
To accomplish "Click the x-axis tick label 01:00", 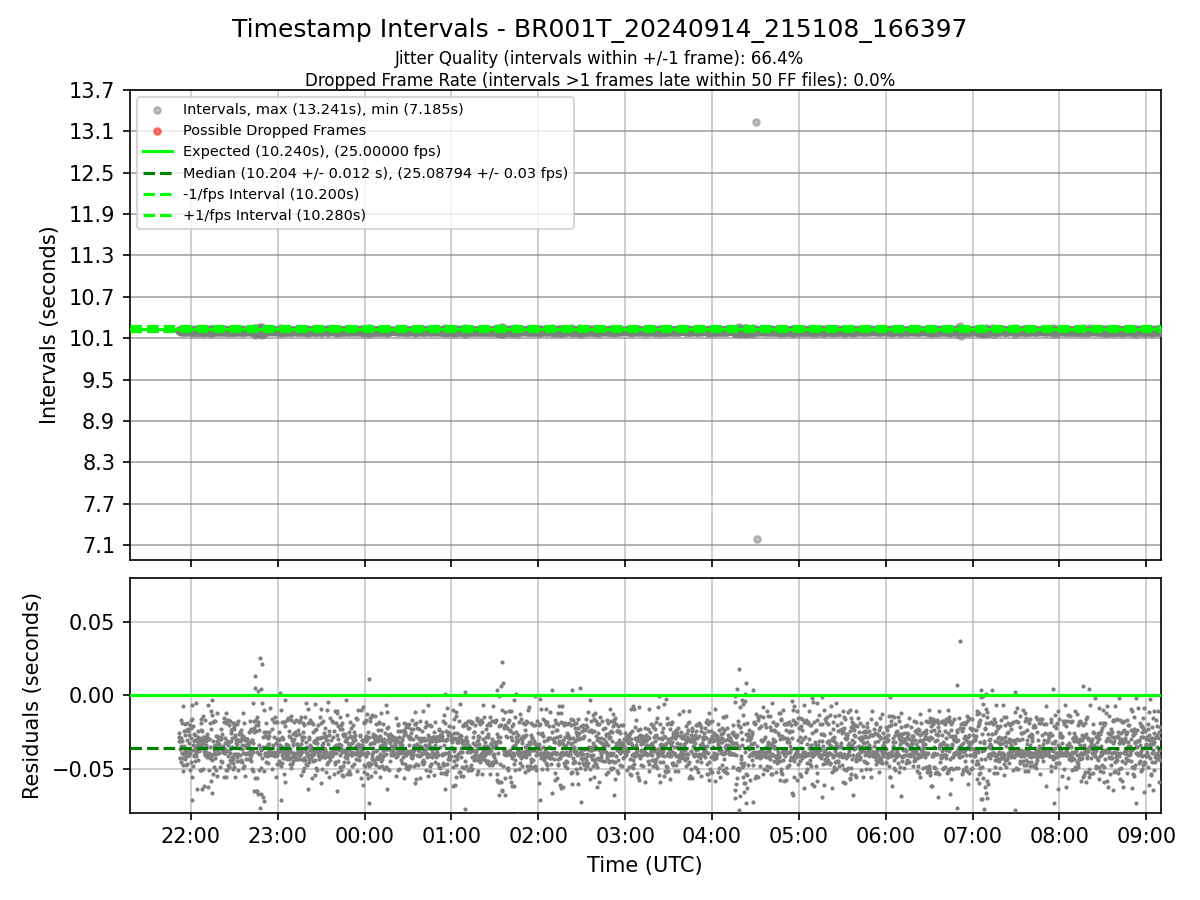I will pyautogui.click(x=451, y=834).
